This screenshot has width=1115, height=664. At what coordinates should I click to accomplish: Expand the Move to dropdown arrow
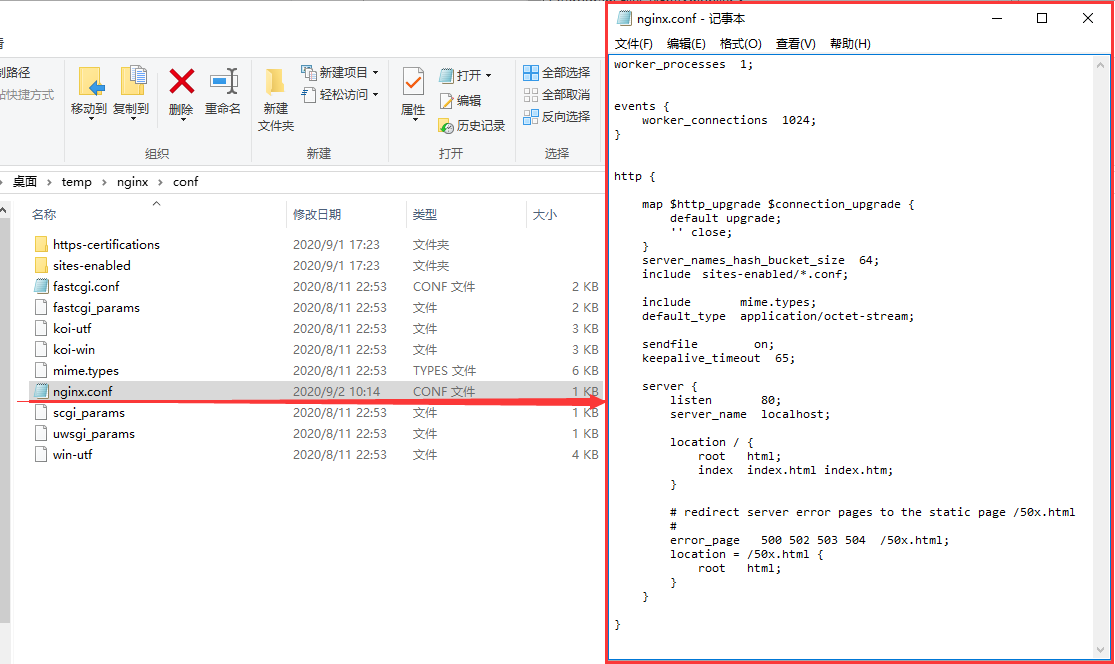[90, 119]
